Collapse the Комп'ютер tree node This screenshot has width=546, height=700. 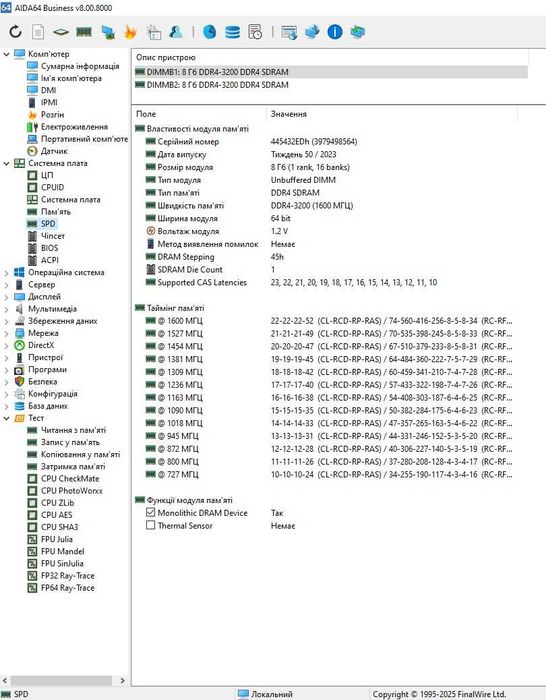coord(6,54)
